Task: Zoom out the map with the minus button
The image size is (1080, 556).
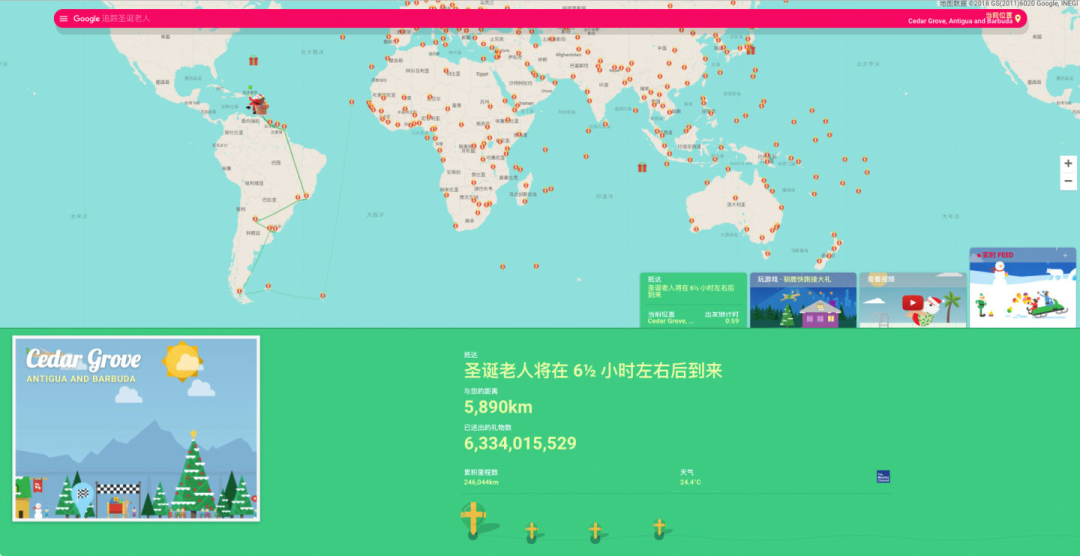Action: (x=1068, y=181)
